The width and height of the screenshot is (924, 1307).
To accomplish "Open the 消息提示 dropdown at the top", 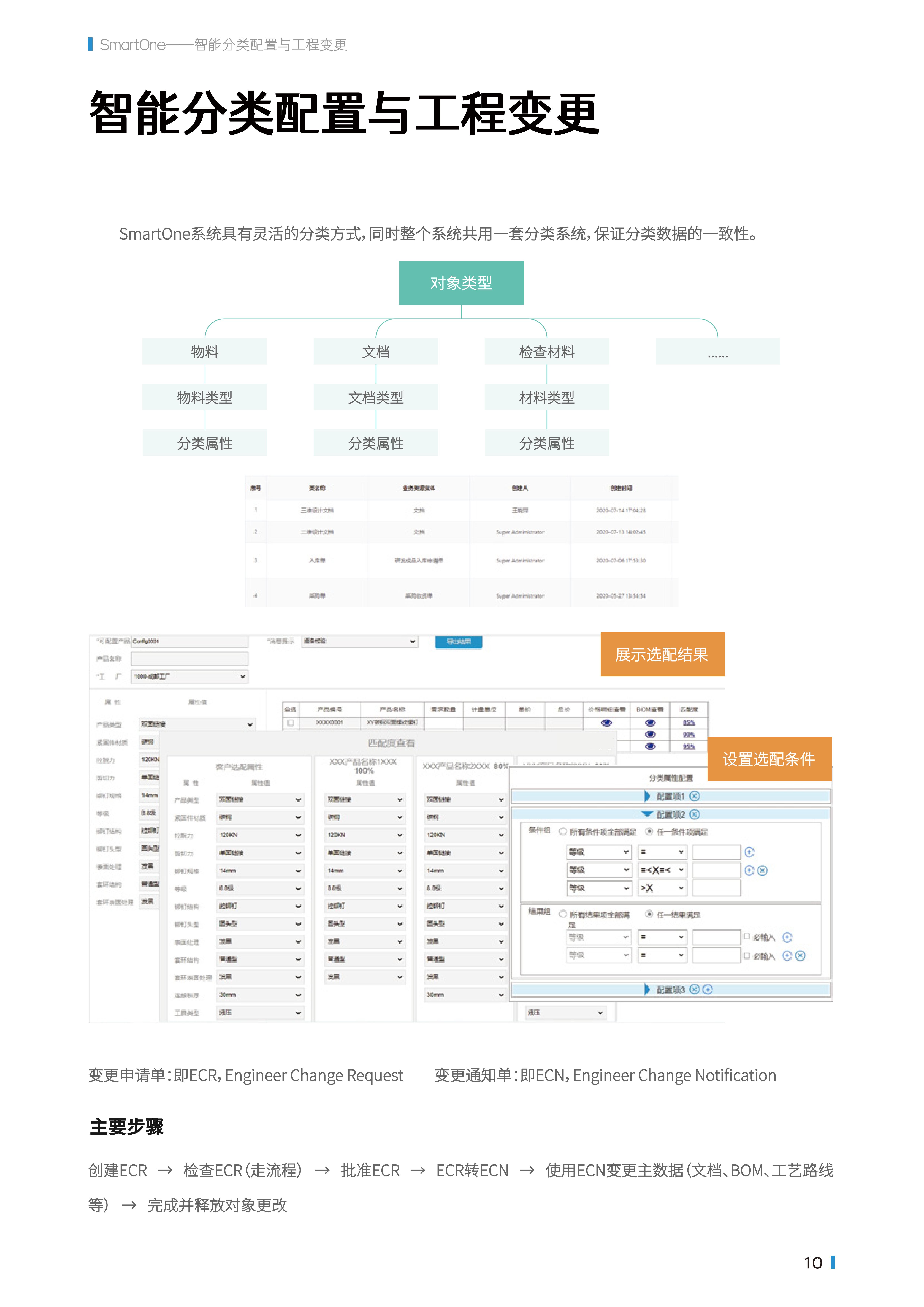I will (360, 642).
